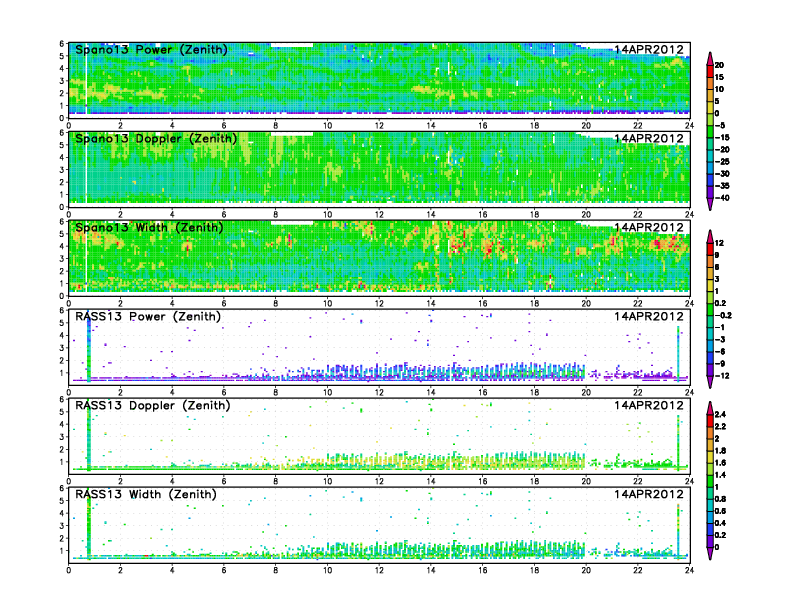Select the 14APR2012 date in RASS13 Width panel

tap(649, 494)
